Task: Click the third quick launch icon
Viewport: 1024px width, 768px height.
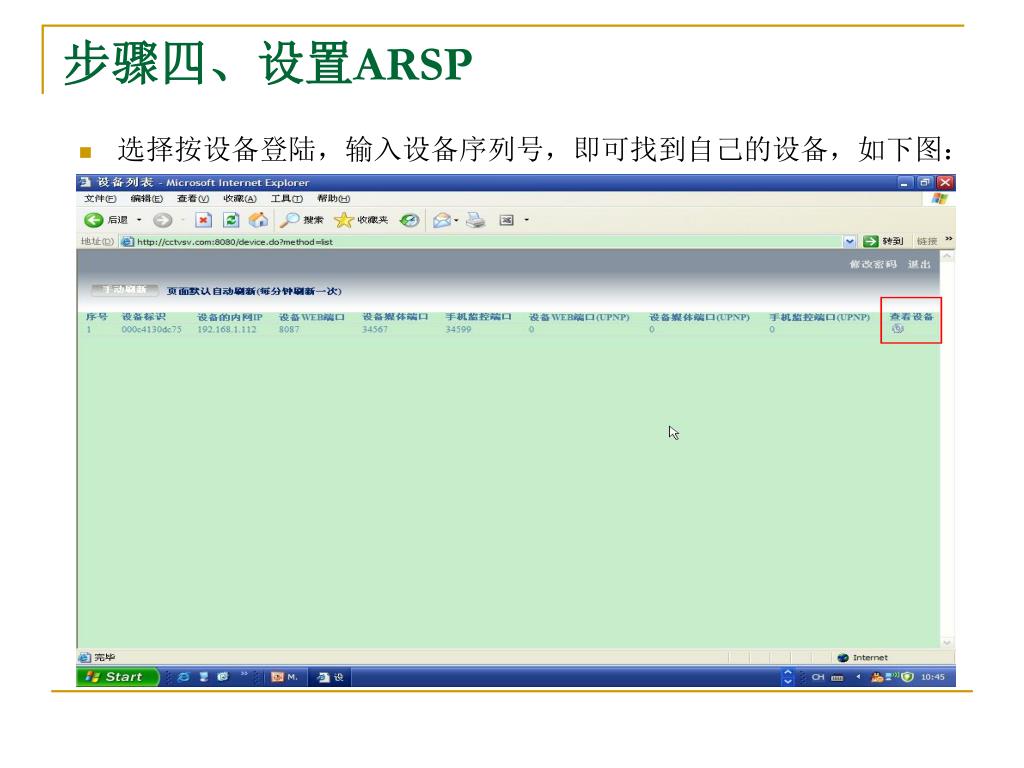Action: tap(223, 677)
